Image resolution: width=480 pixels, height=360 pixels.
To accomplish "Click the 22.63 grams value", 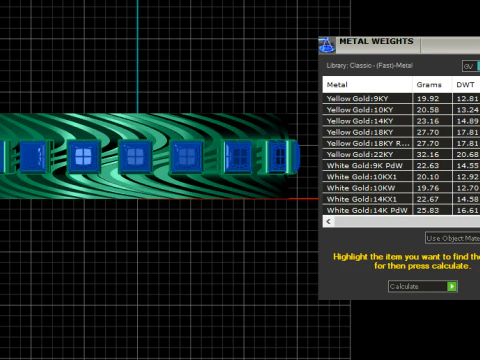I will (x=428, y=166).
